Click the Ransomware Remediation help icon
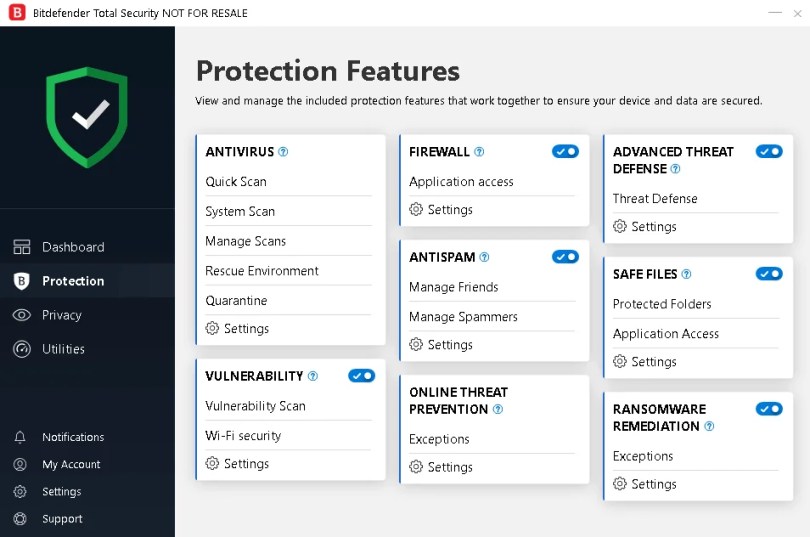810x537 pixels. coord(709,426)
